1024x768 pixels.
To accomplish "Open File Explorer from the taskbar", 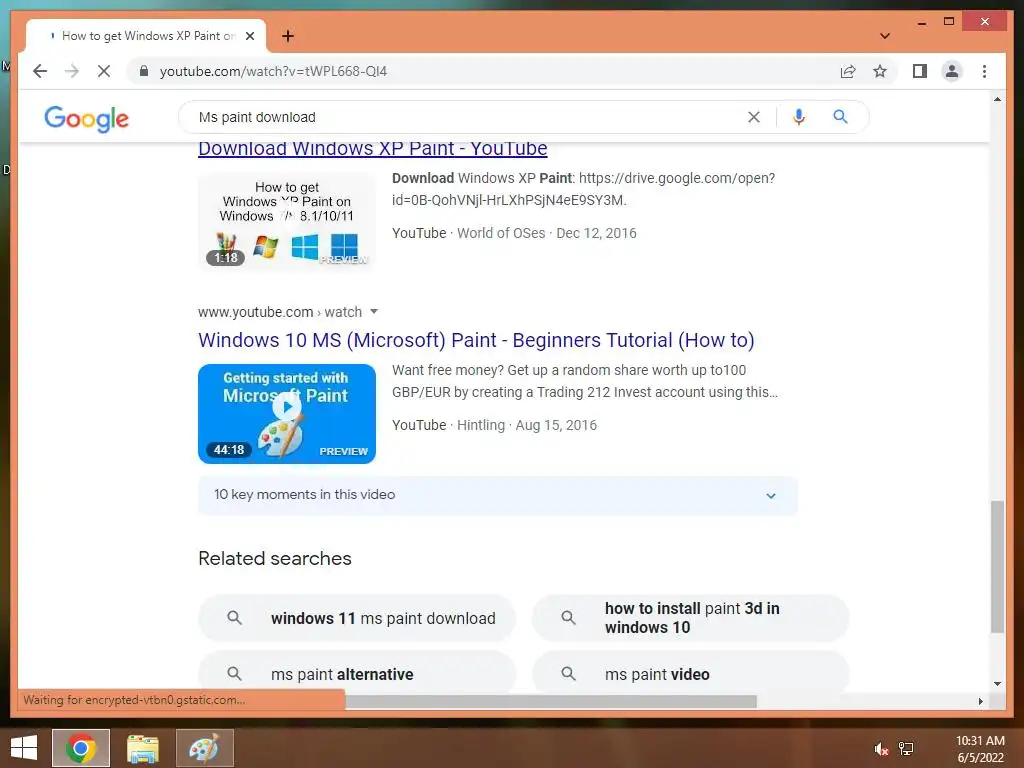I will tap(143, 748).
